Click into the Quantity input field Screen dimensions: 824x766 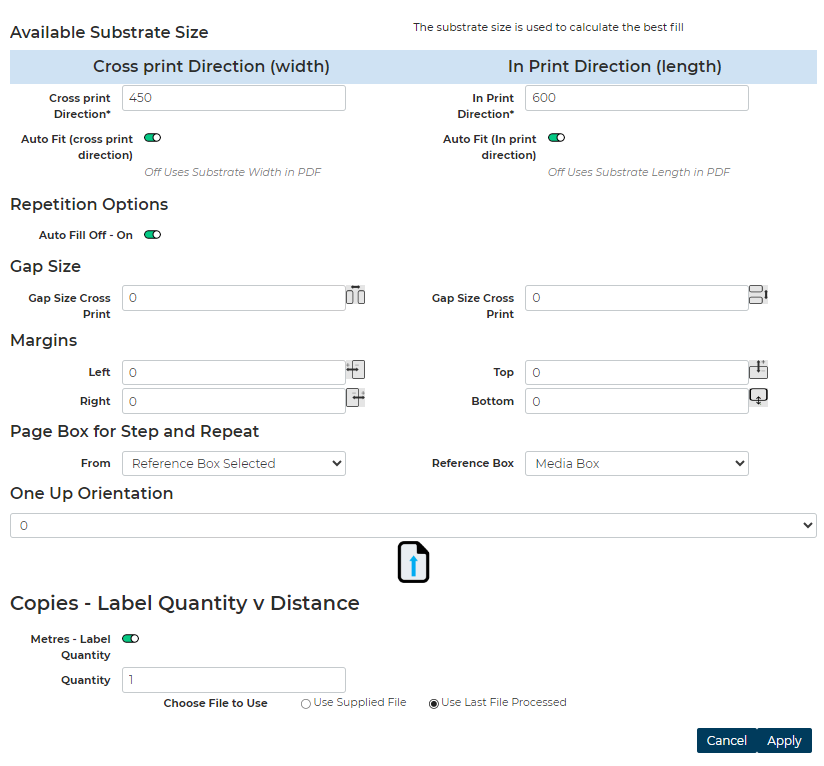click(x=233, y=679)
